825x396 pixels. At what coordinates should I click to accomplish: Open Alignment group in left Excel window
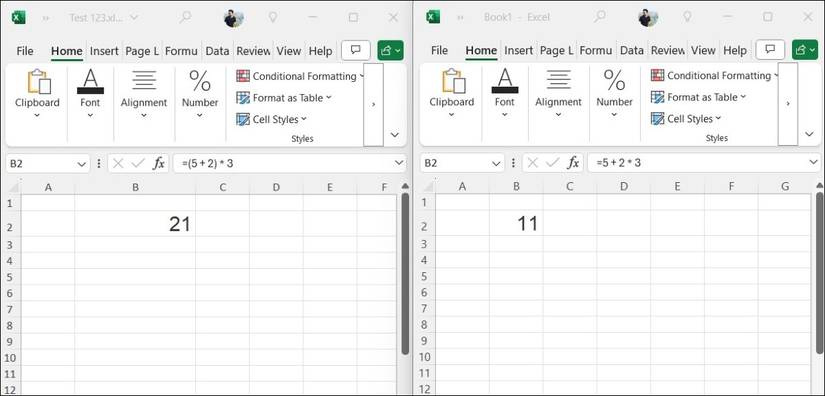point(144,94)
